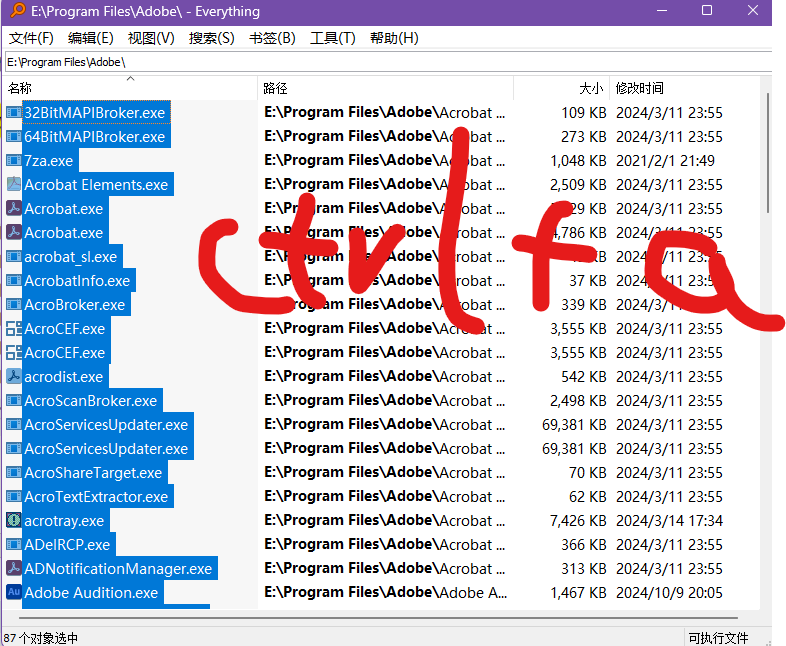
Task: Select the file name AcroBroker.exe
Action: 75,305
